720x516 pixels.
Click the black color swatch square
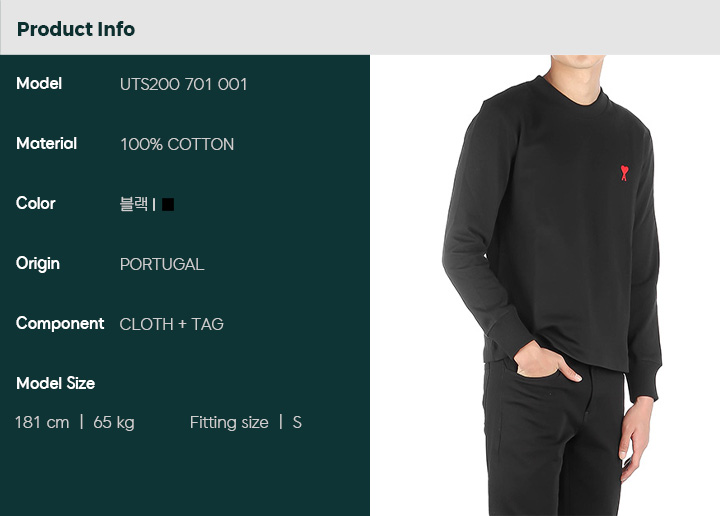pyautogui.click(x=168, y=204)
